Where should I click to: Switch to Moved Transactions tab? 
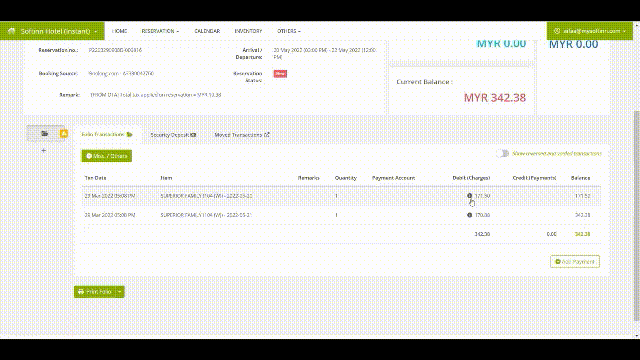coord(242,135)
